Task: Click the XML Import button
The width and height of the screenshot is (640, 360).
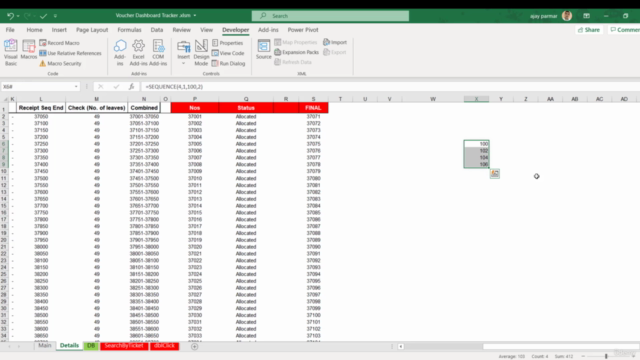Action: (335, 42)
